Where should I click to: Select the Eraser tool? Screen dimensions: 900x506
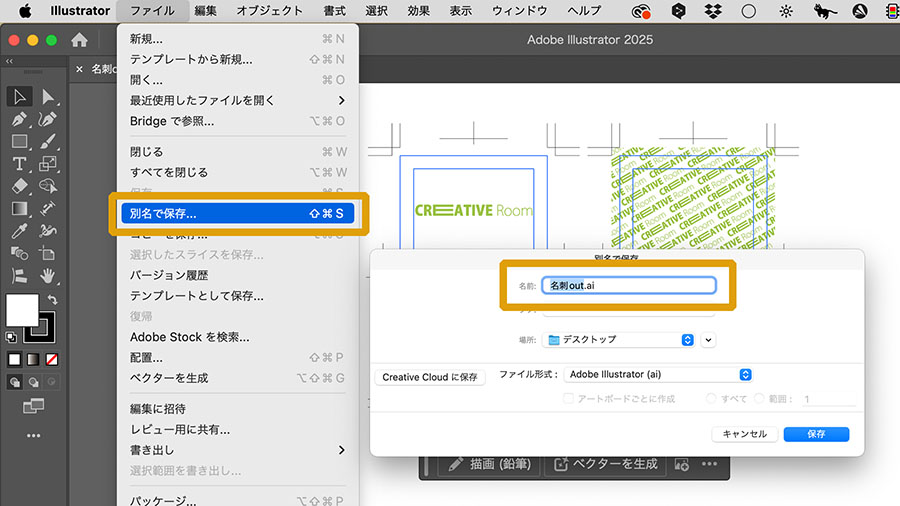20,186
